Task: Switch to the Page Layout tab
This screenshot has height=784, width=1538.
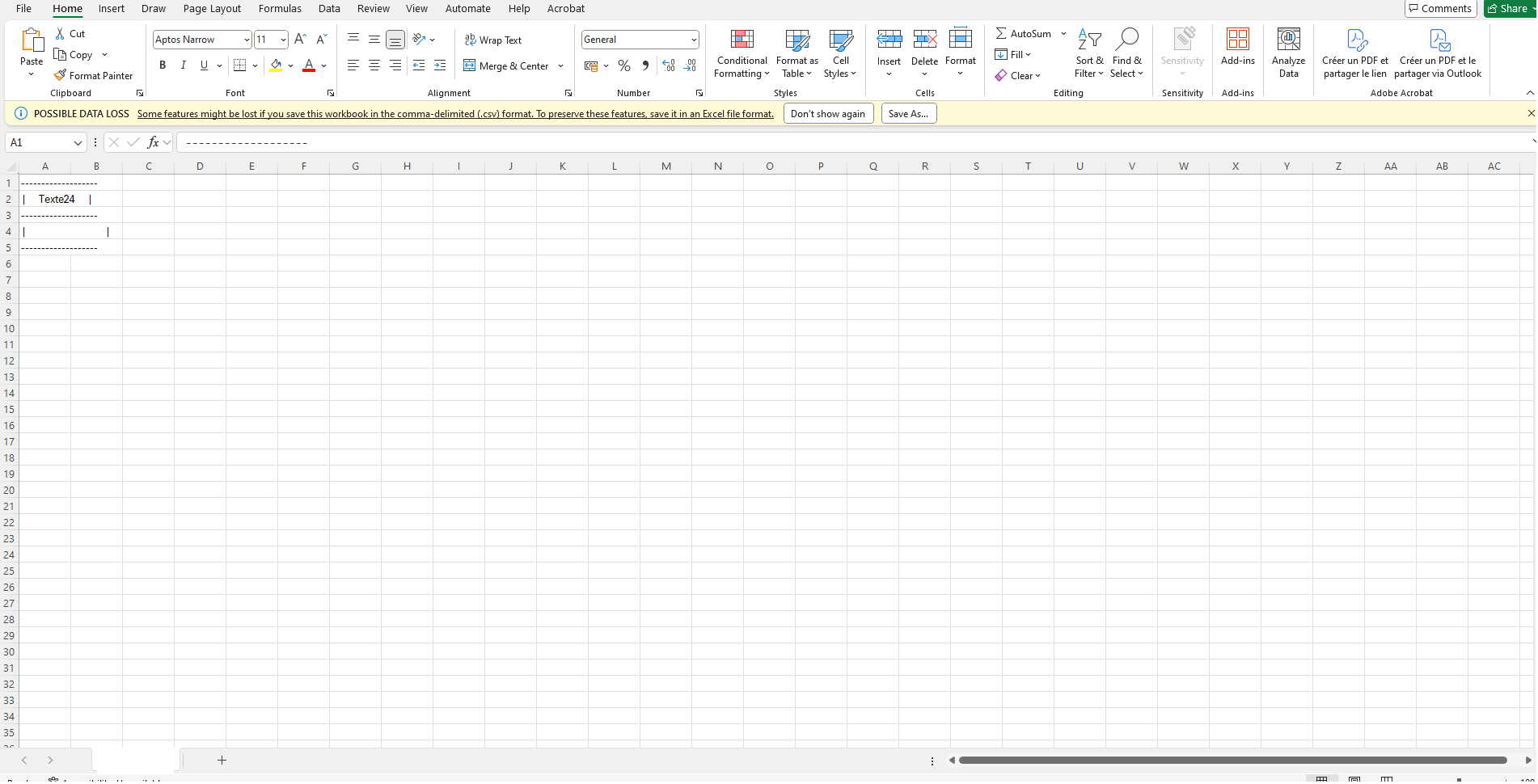Action: point(212,9)
